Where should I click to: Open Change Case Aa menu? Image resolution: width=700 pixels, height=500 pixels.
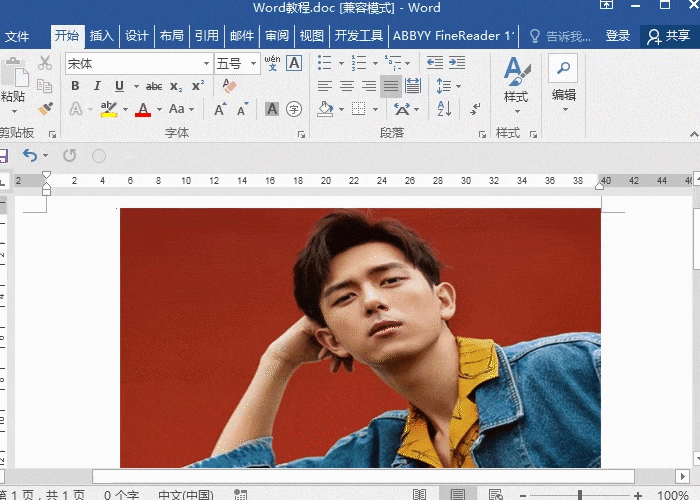tap(181, 109)
